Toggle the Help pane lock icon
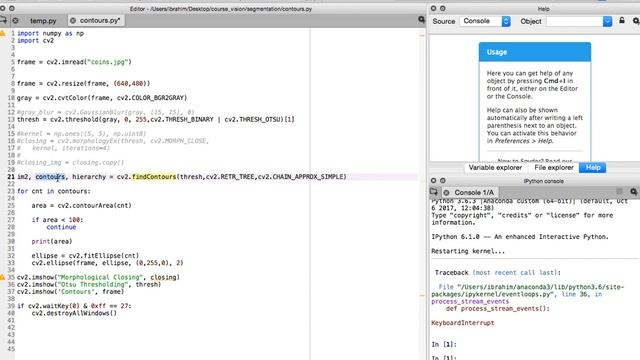This screenshot has width=640, height=360. [x=622, y=20]
